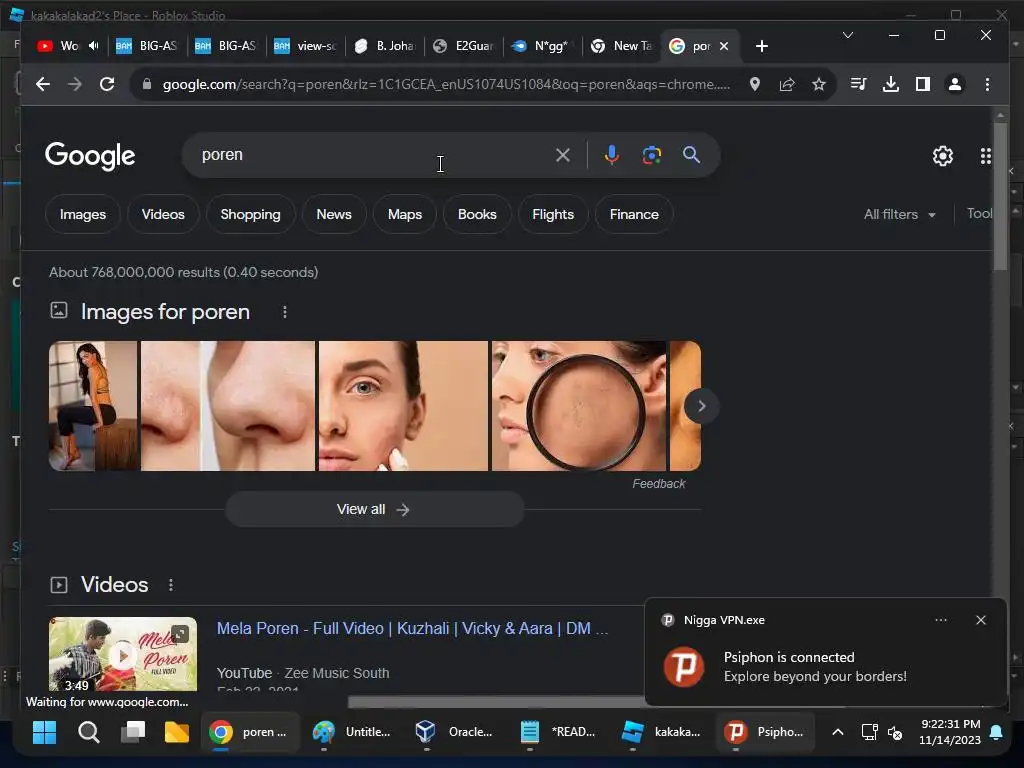Filter results by Books

(x=477, y=214)
